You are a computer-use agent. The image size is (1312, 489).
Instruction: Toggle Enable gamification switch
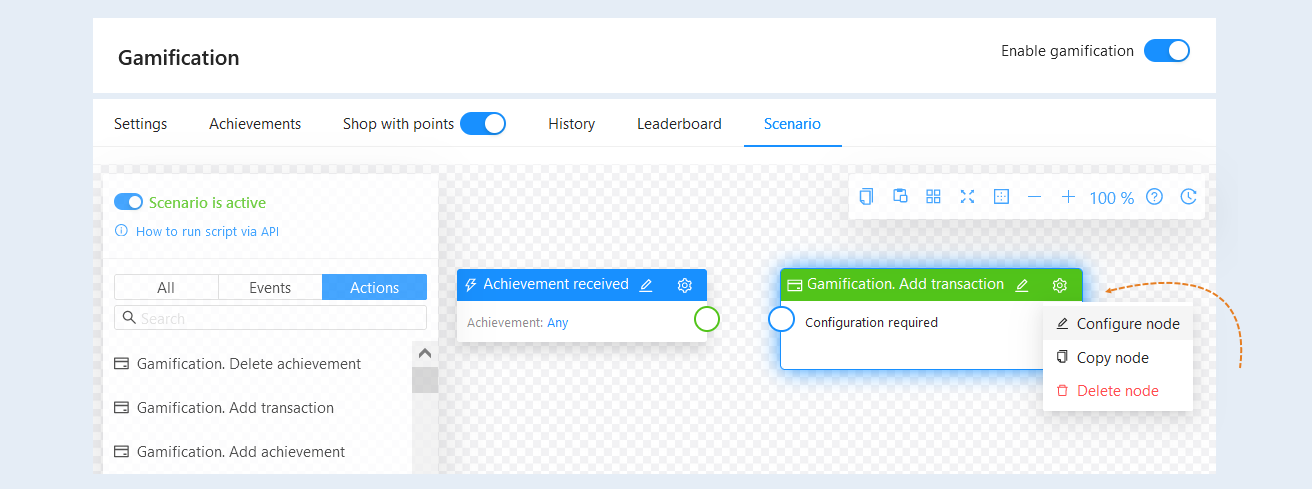tap(1167, 51)
